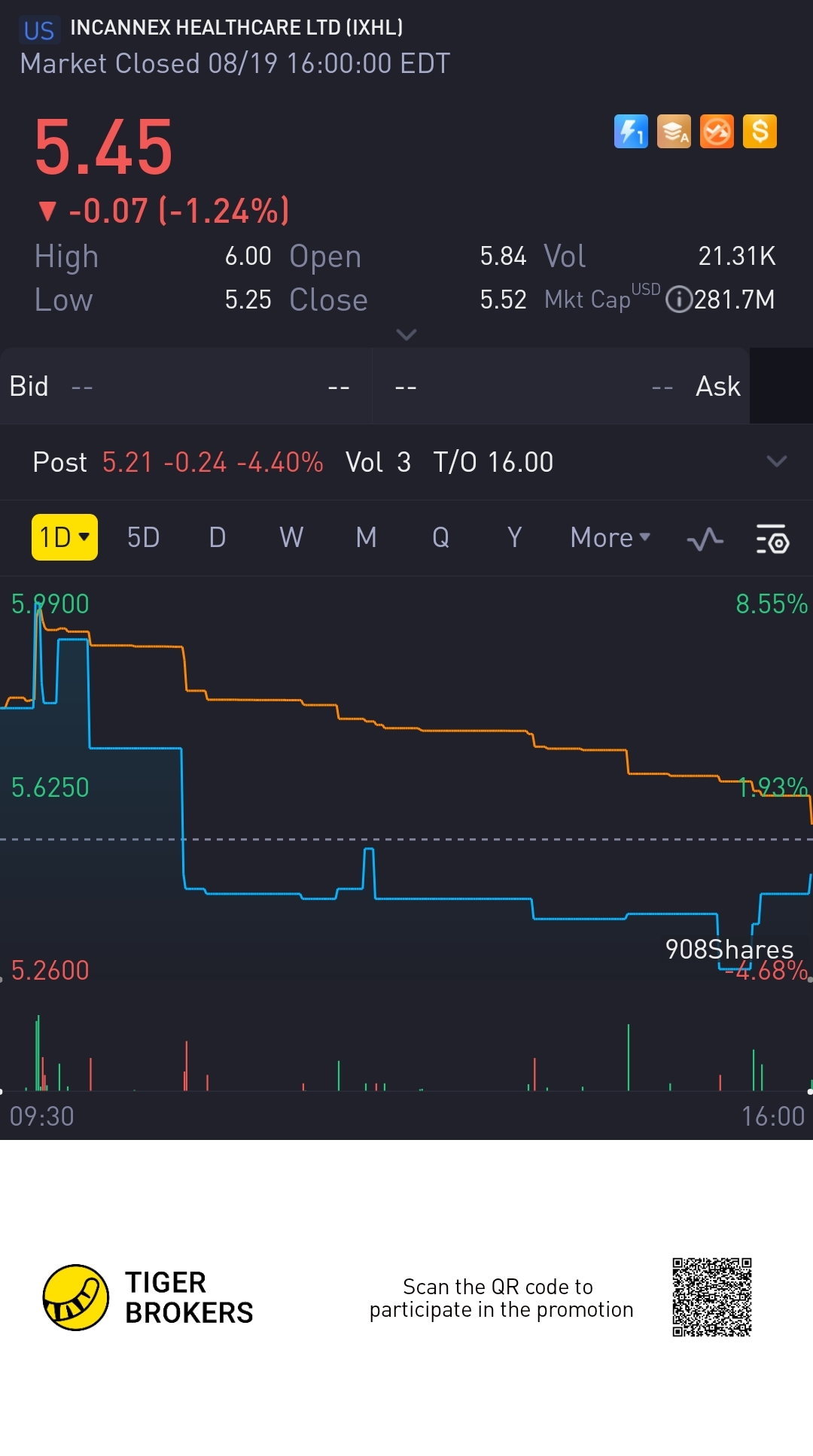Select the Y yearly chart tab
This screenshot has height=1456, width=813.
coord(514,537)
